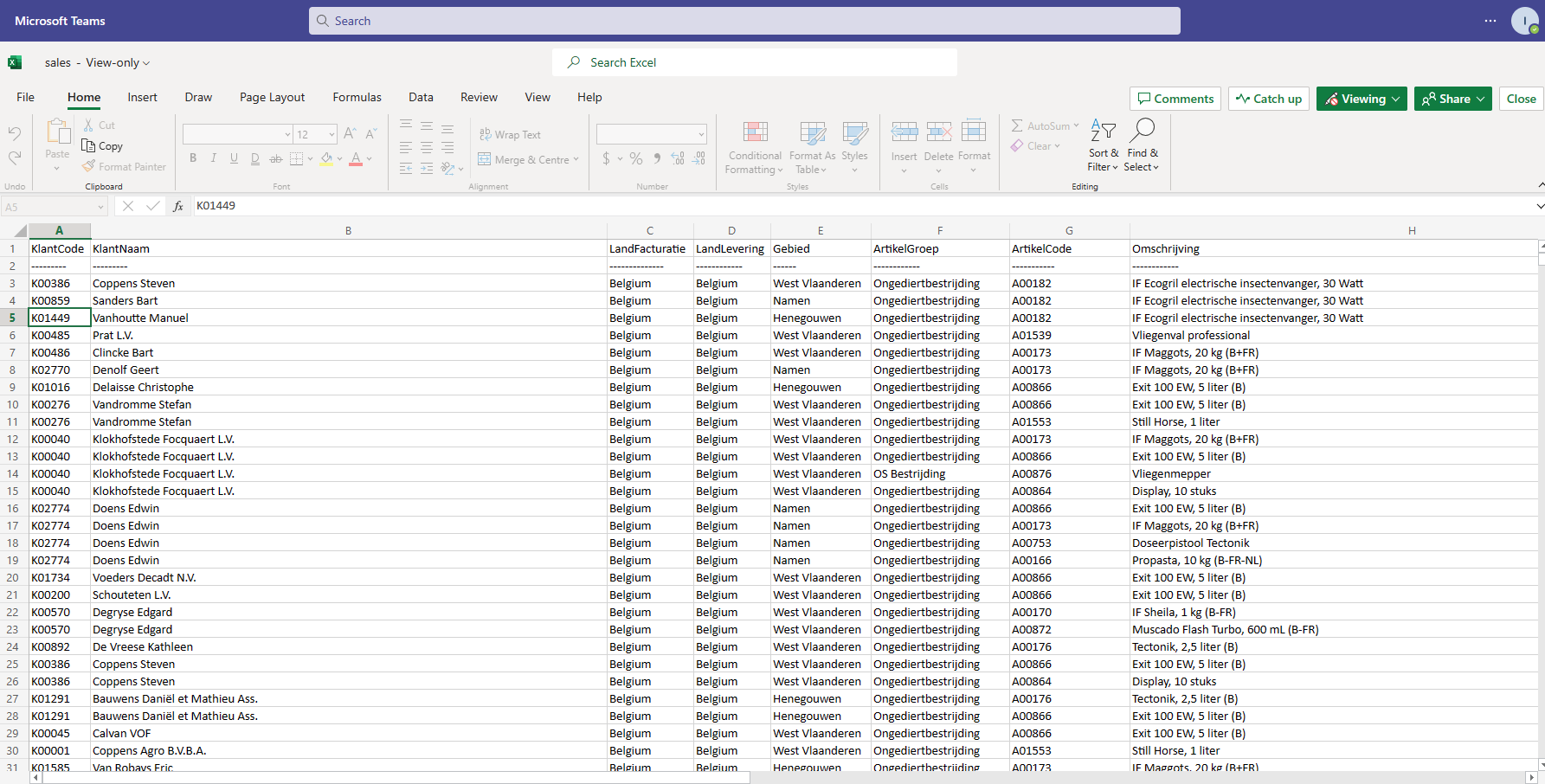The height and width of the screenshot is (784, 1545).
Task: Click the Increase Font Size icon
Action: click(350, 134)
